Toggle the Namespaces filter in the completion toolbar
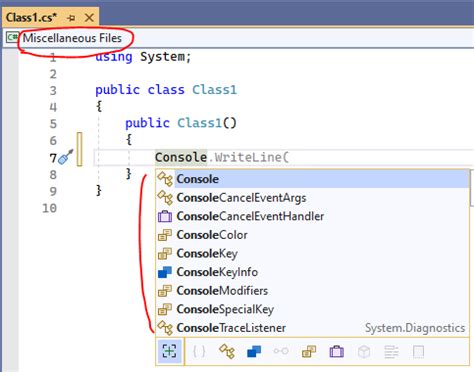Viewport: 474px width, 372px height. [x=199, y=352]
